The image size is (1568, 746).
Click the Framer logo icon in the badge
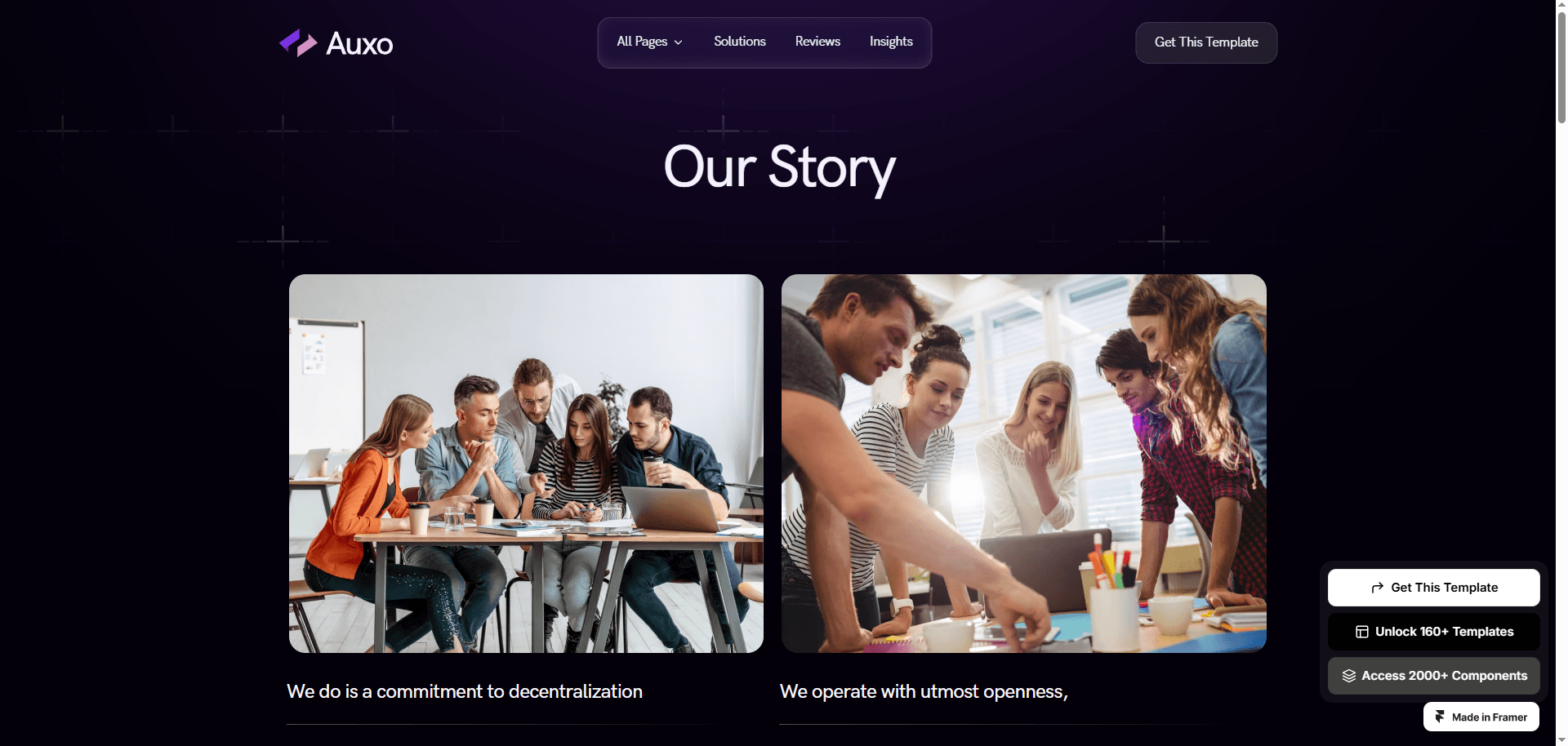(1440, 717)
